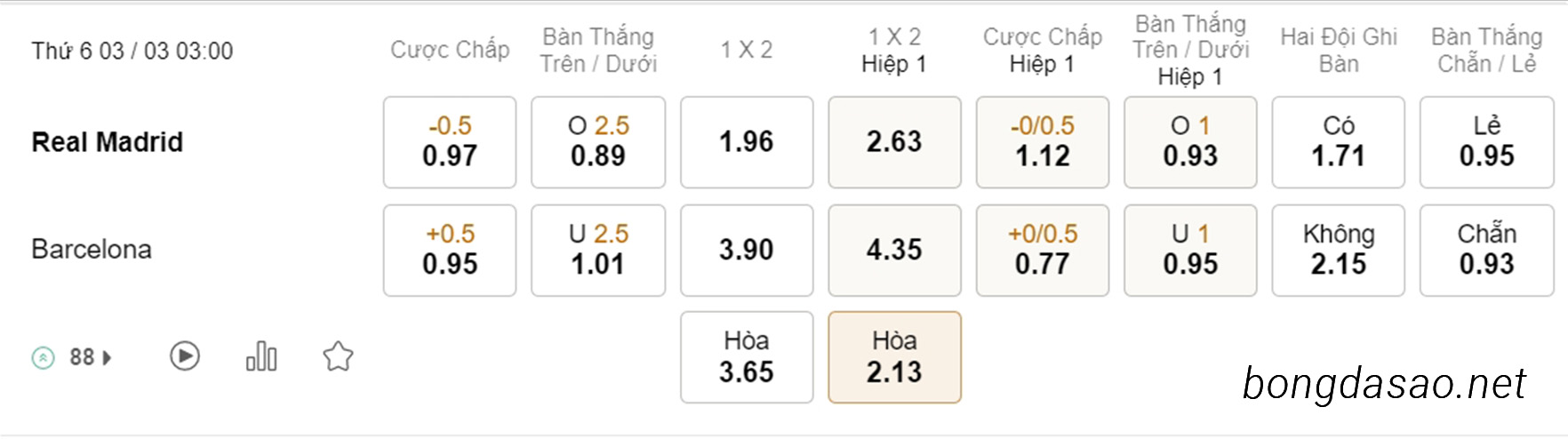This screenshot has width=1568, height=439.
Task: Select full-time draw Hòa 3.65
Action: [x=747, y=357]
